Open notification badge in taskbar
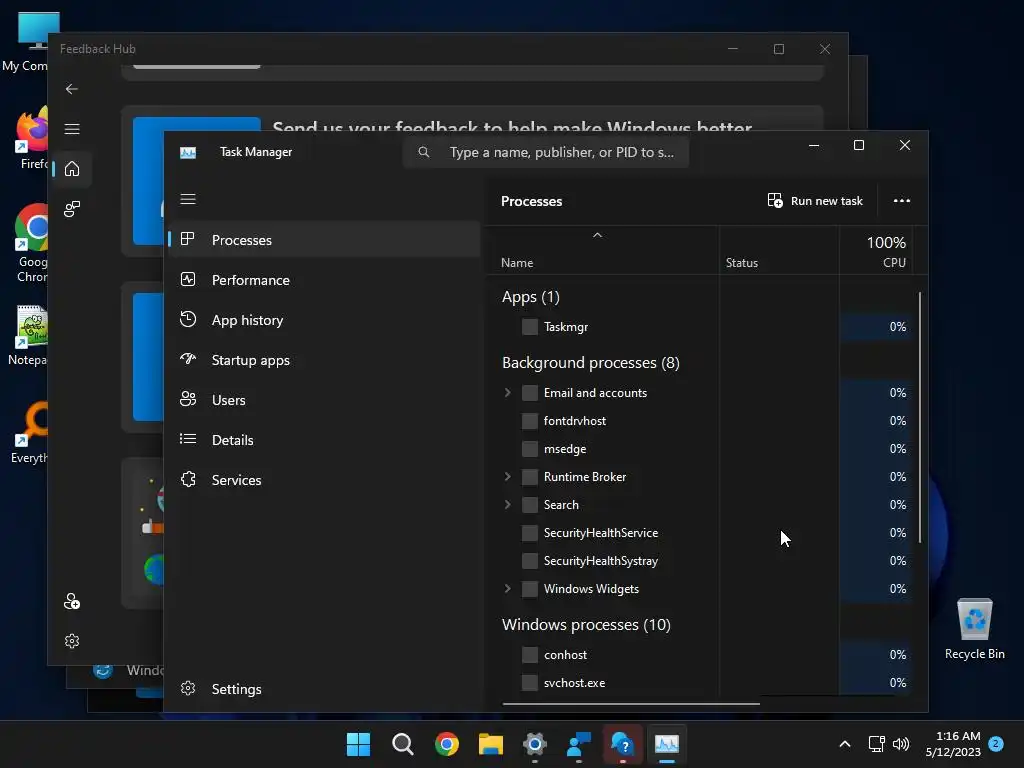Image resolution: width=1024 pixels, height=768 pixels. point(996,743)
